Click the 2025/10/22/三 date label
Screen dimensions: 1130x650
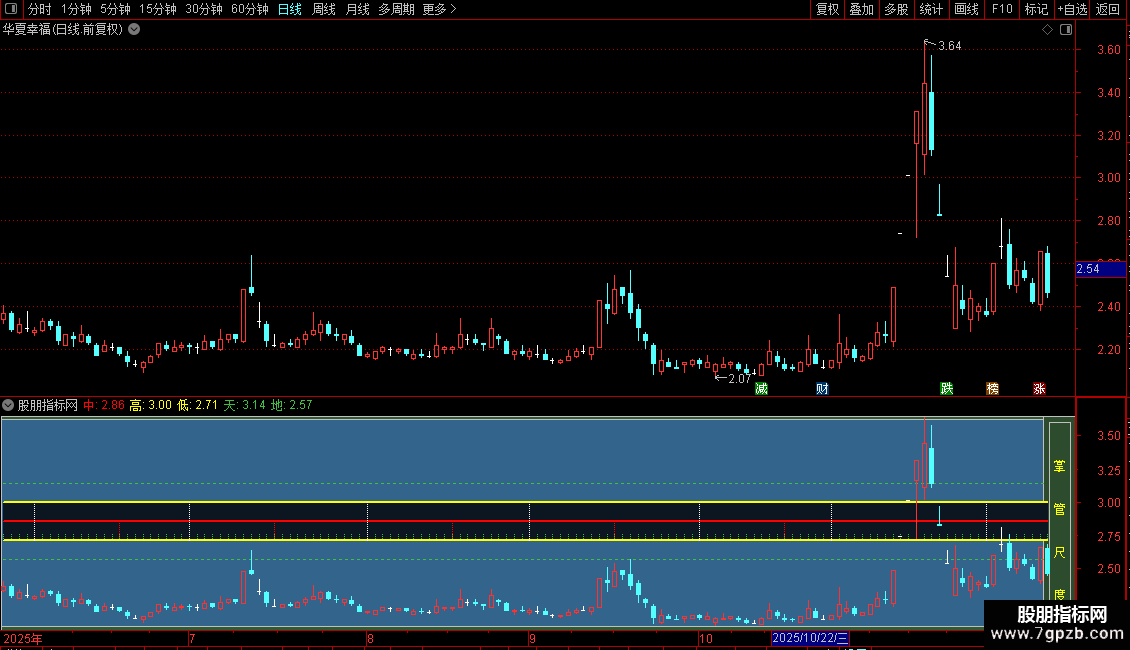coord(810,638)
